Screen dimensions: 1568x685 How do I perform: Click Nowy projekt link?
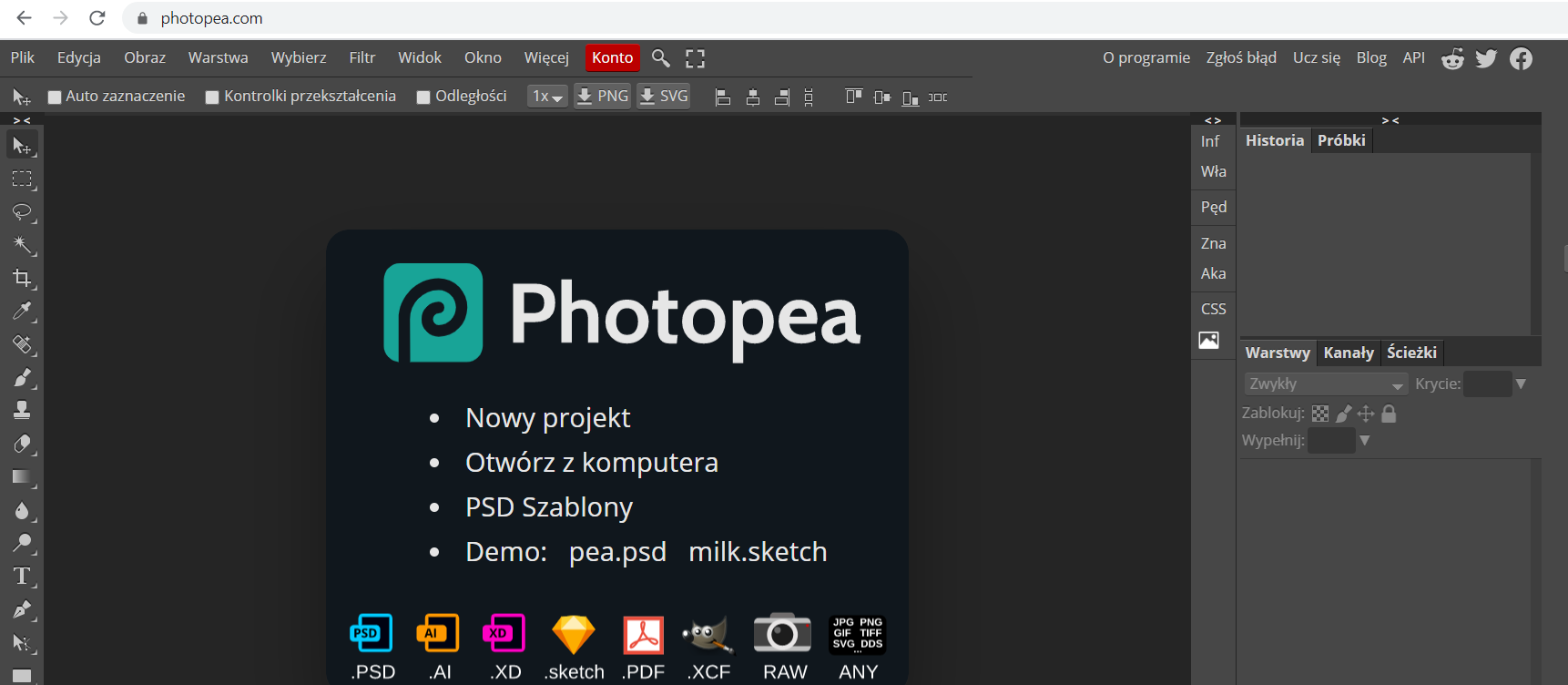coord(548,418)
